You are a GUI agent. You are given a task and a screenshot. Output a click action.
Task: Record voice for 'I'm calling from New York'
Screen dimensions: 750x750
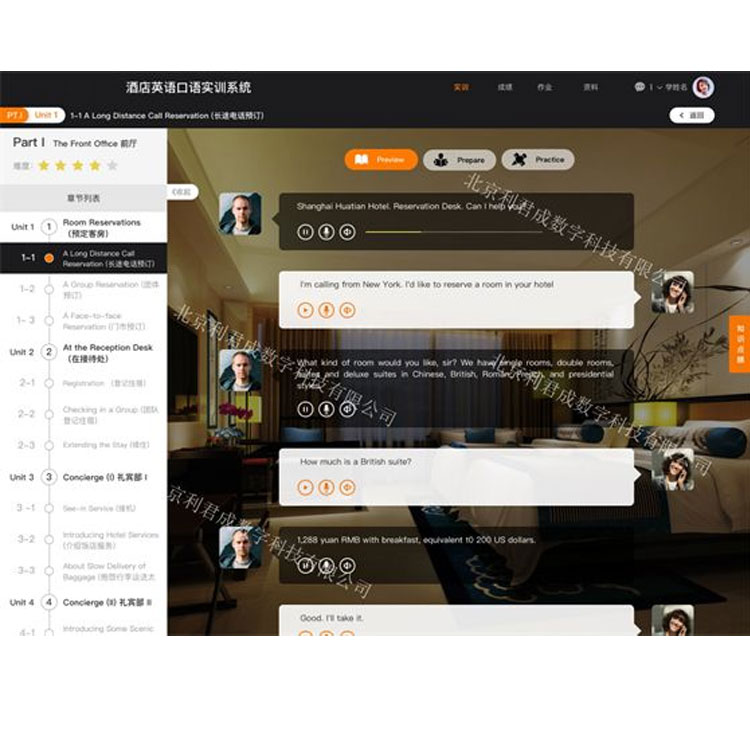(326, 310)
